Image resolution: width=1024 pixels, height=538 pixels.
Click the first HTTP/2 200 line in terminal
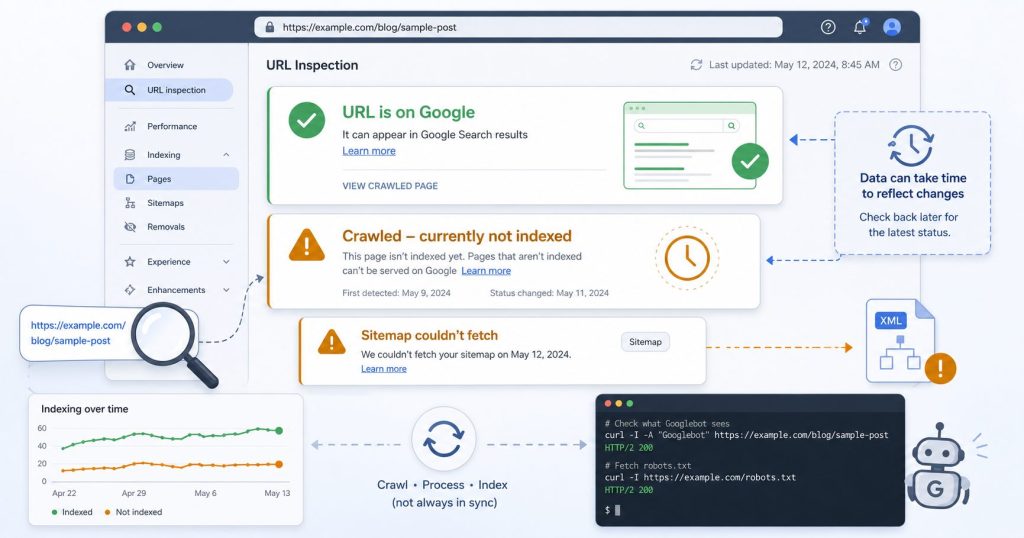629,448
